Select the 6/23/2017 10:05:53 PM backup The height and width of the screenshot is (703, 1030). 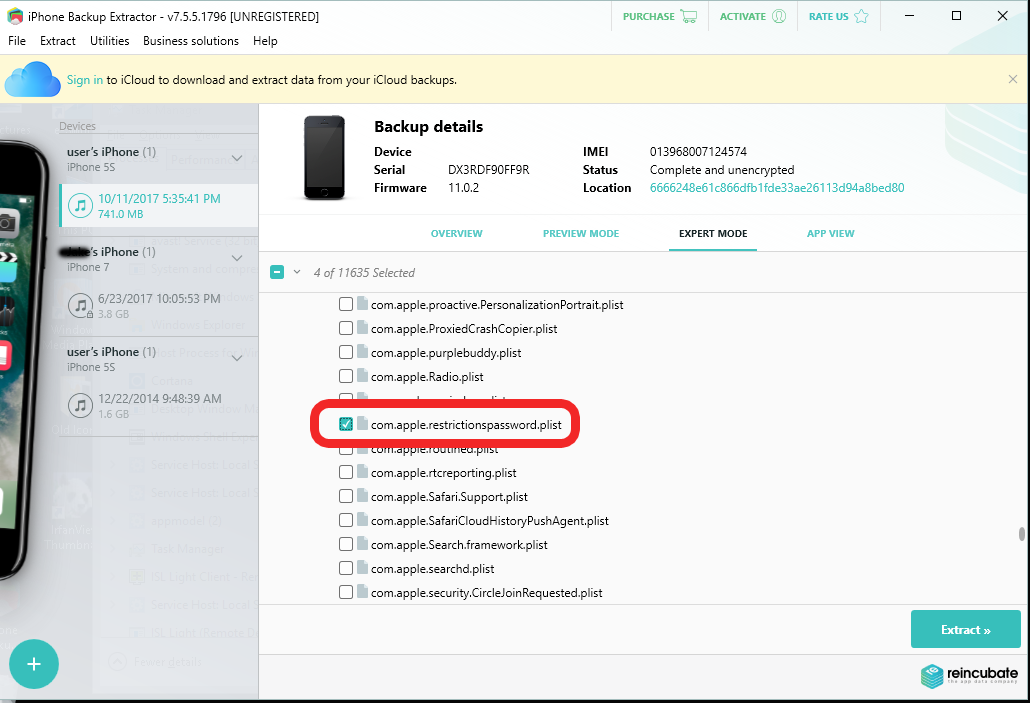(158, 306)
